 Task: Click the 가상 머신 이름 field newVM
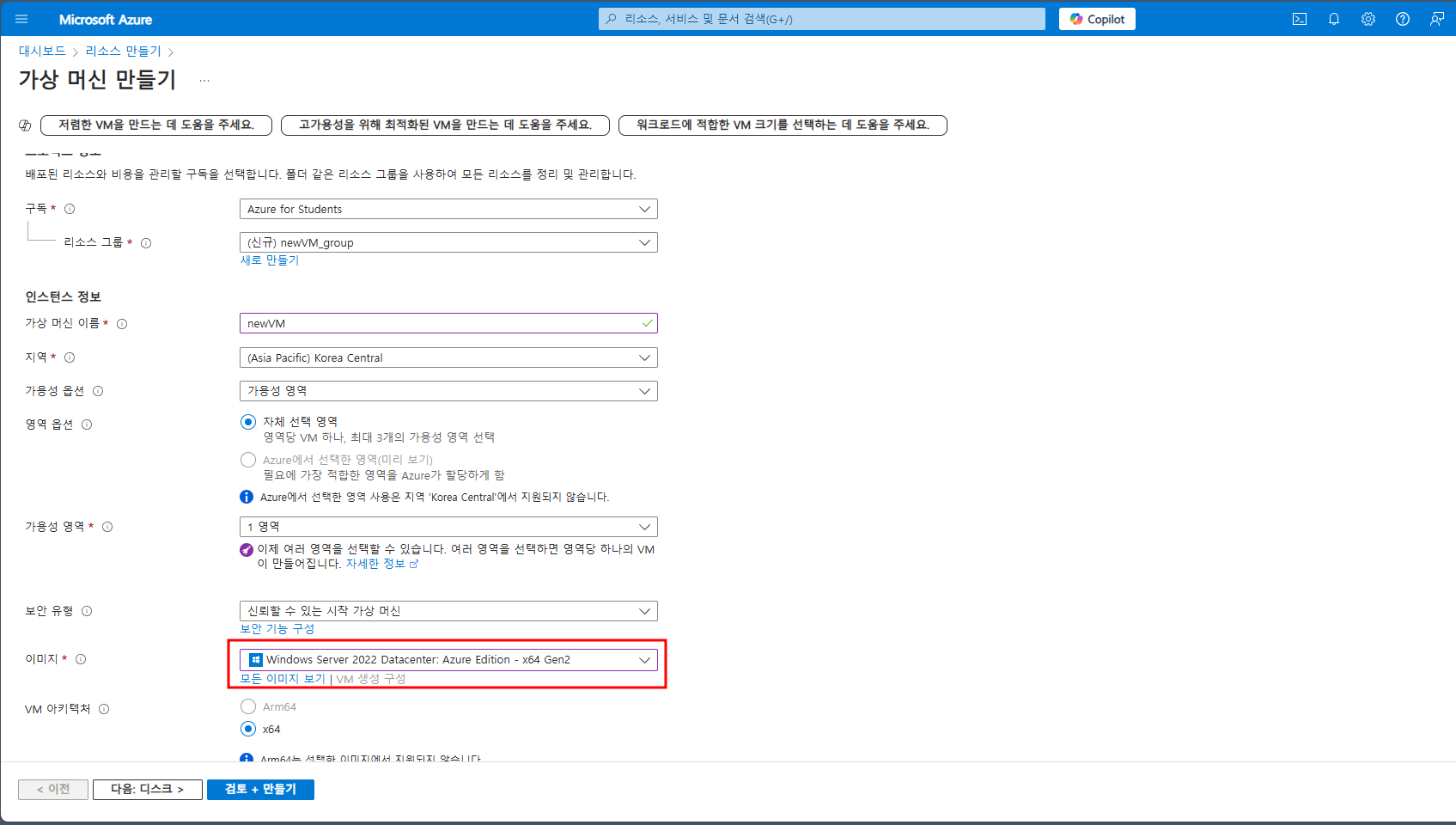point(448,323)
